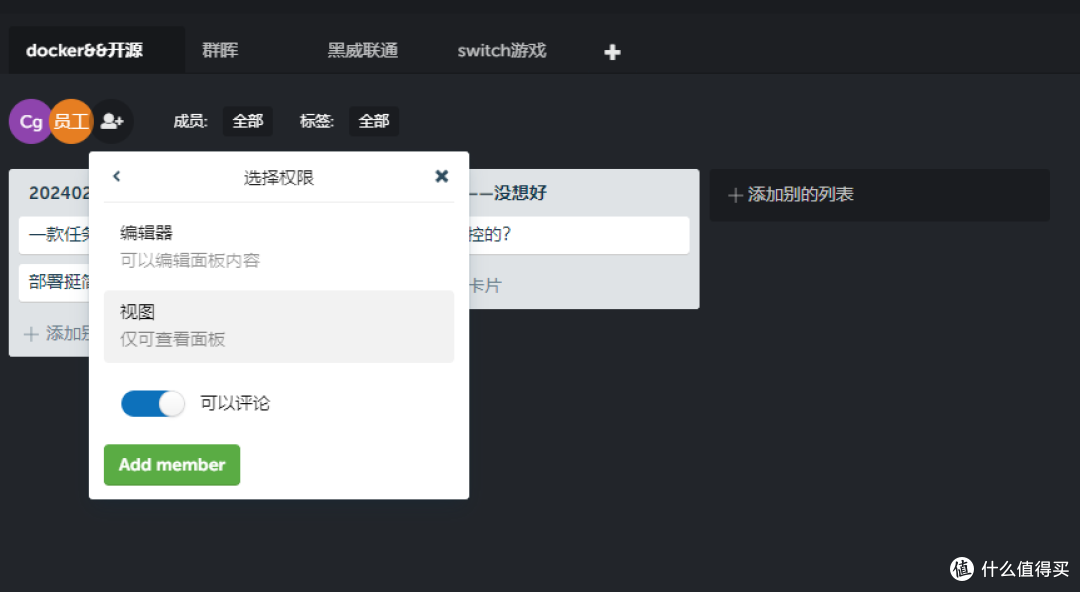Click the green Add member button
The image size is (1080, 592).
tap(171, 464)
